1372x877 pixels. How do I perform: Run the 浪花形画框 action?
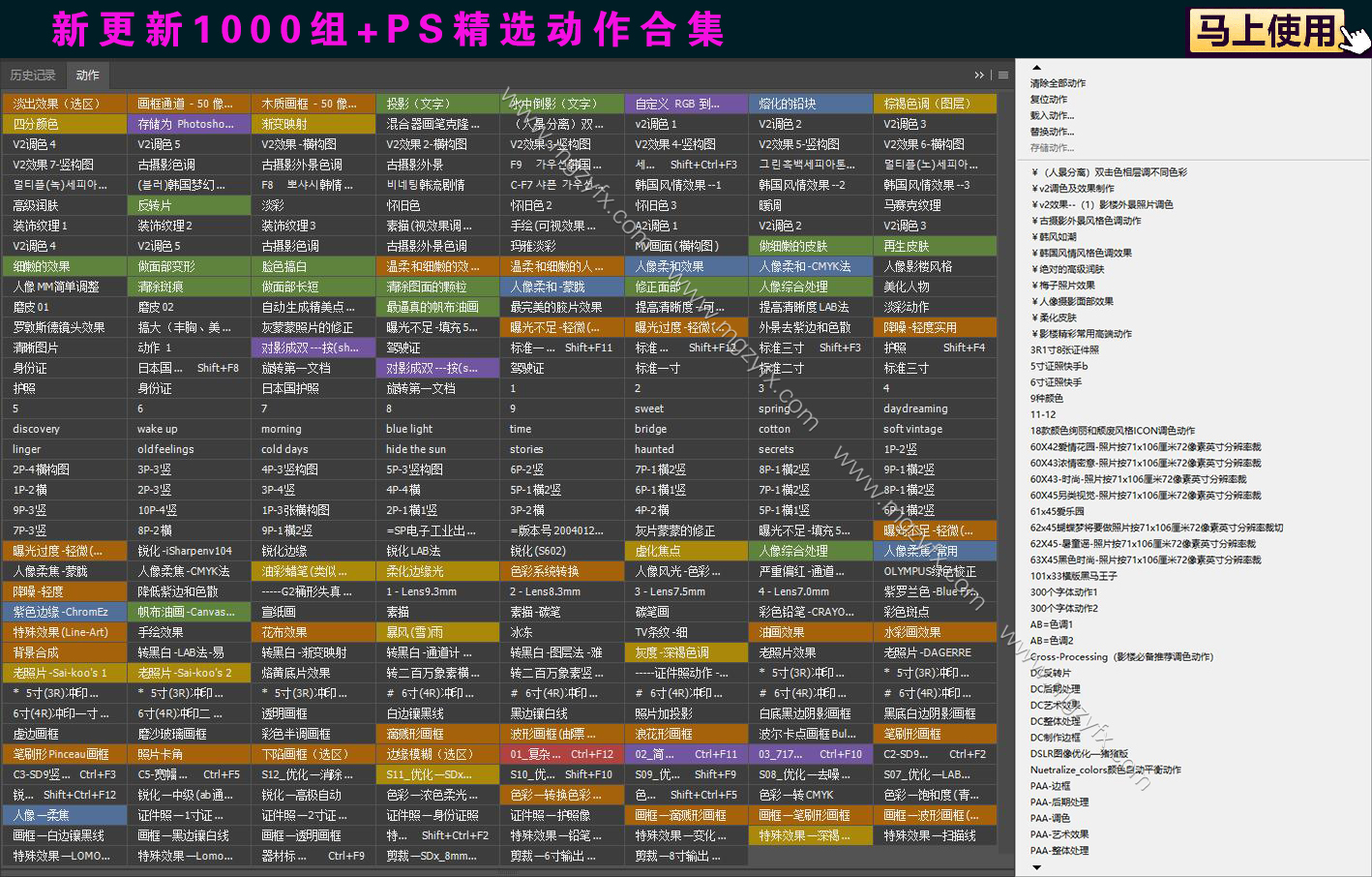click(686, 734)
